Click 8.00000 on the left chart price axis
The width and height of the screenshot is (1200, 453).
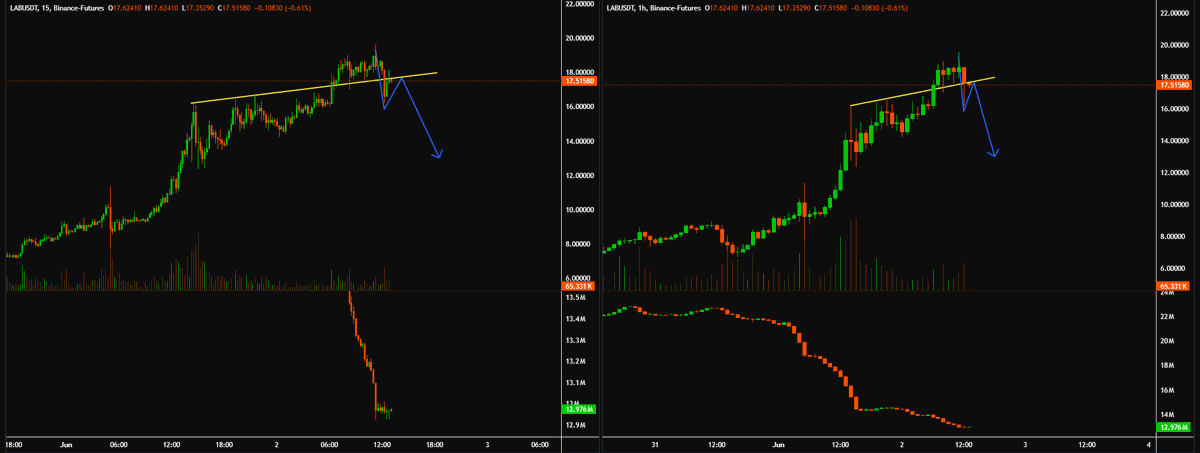(x=579, y=244)
